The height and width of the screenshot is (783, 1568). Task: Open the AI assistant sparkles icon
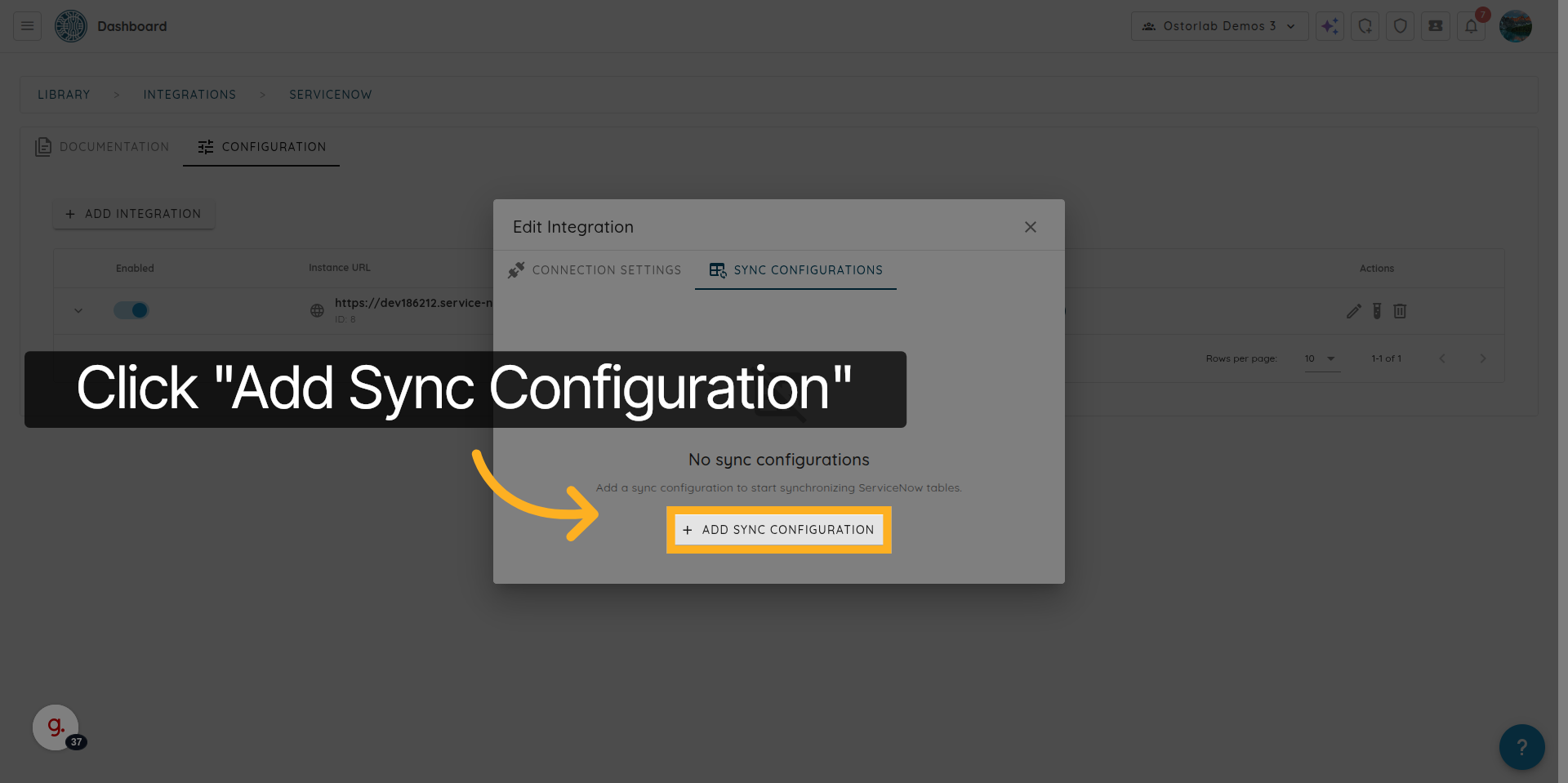click(1330, 25)
